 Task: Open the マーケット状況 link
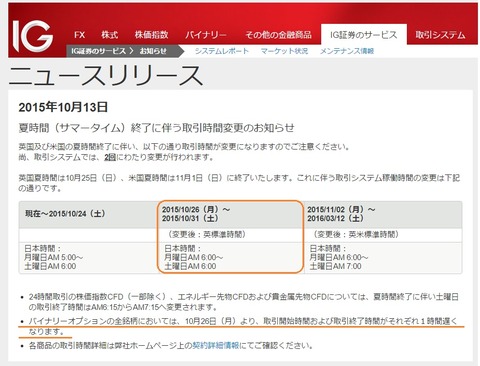(284, 51)
